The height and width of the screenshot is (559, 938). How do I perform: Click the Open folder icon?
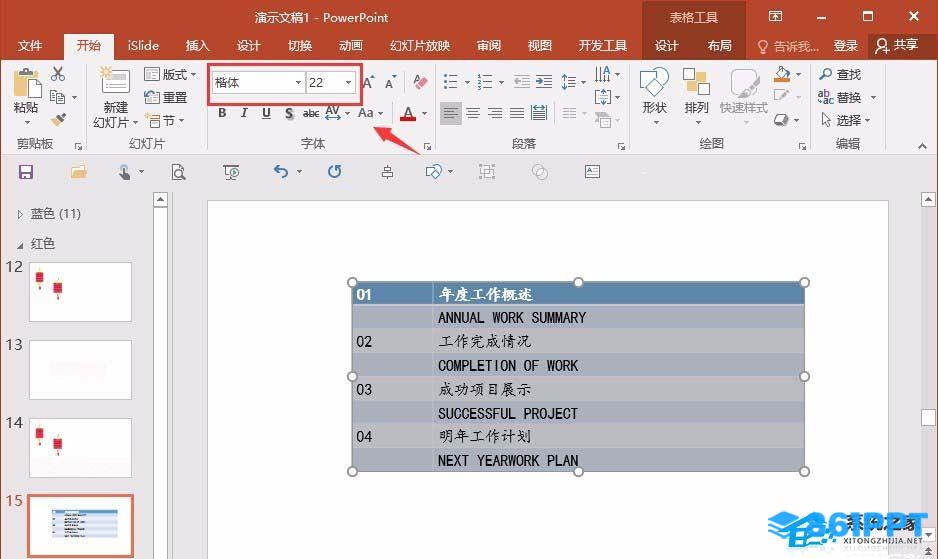79,172
